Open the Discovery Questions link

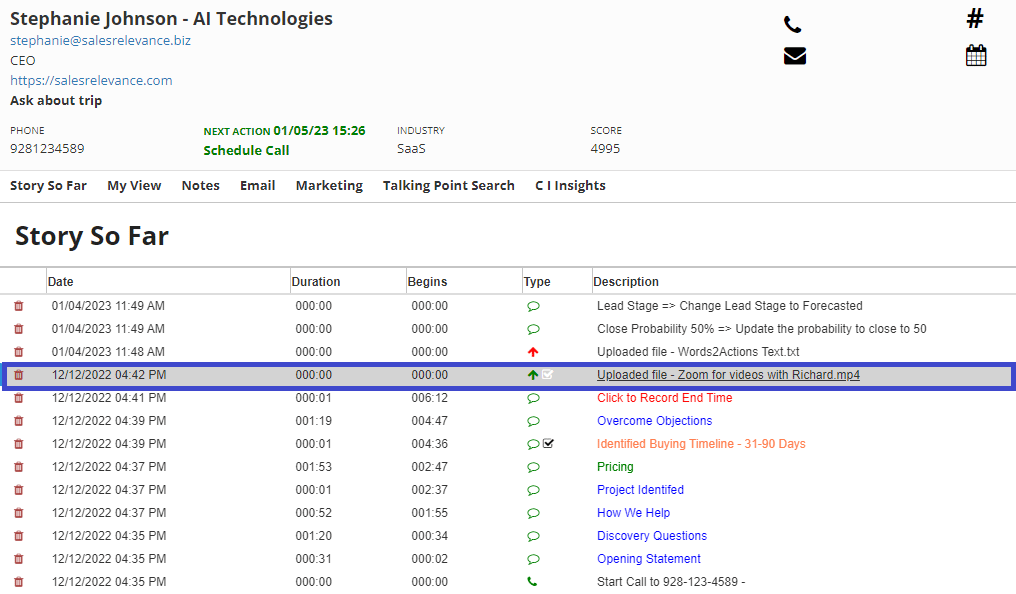(652, 536)
